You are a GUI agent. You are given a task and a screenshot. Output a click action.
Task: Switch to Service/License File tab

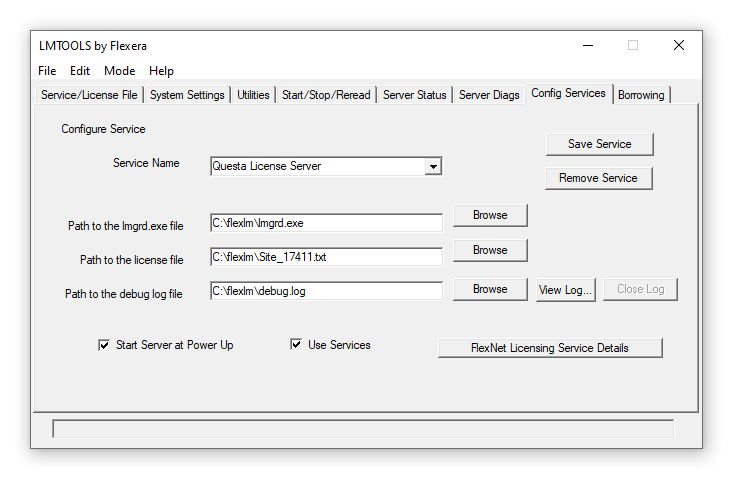[89, 95]
